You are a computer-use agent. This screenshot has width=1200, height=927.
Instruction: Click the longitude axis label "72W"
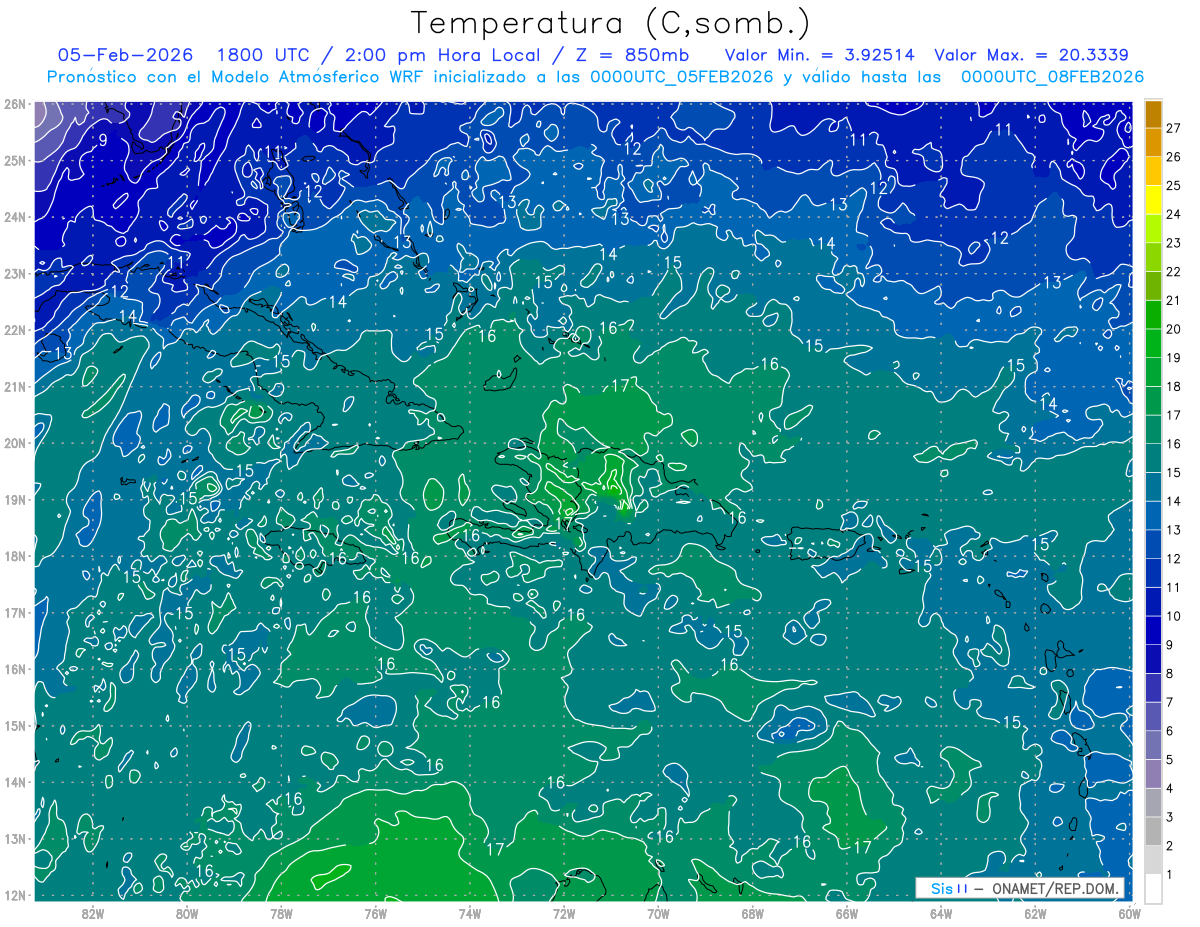pyautogui.click(x=564, y=913)
